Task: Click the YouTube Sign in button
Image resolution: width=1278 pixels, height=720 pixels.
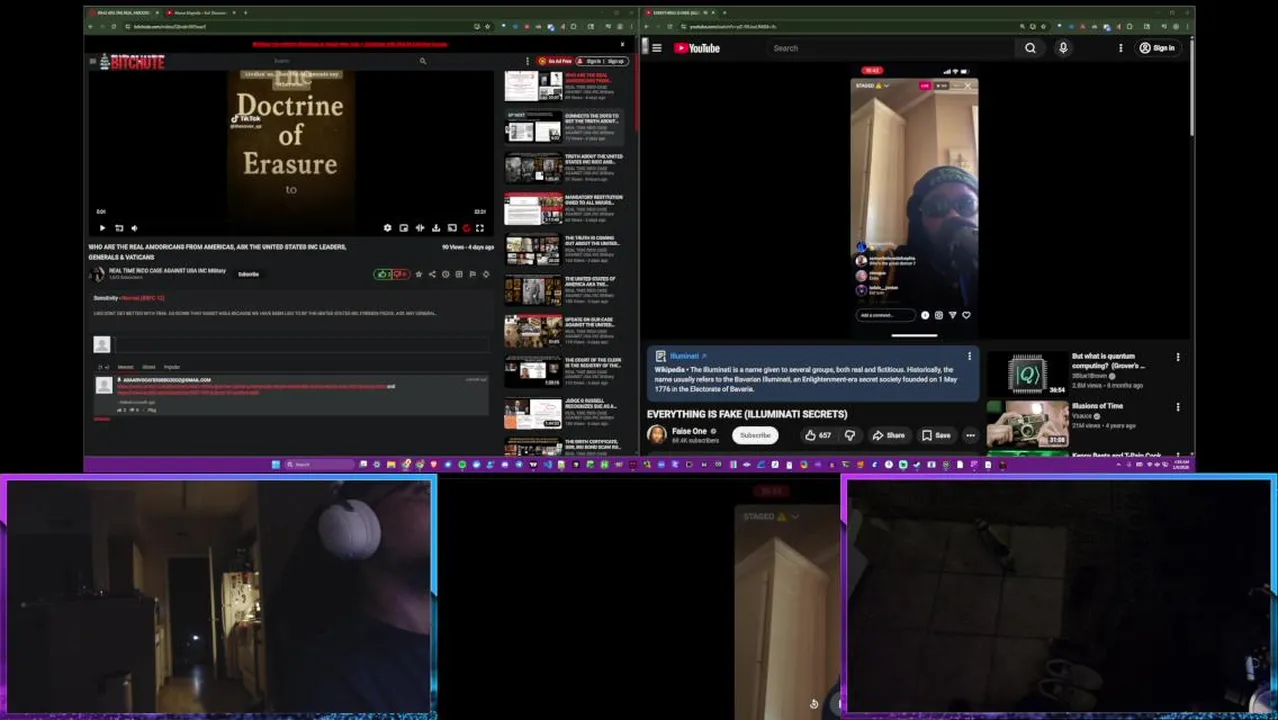Action: (1158, 48)
